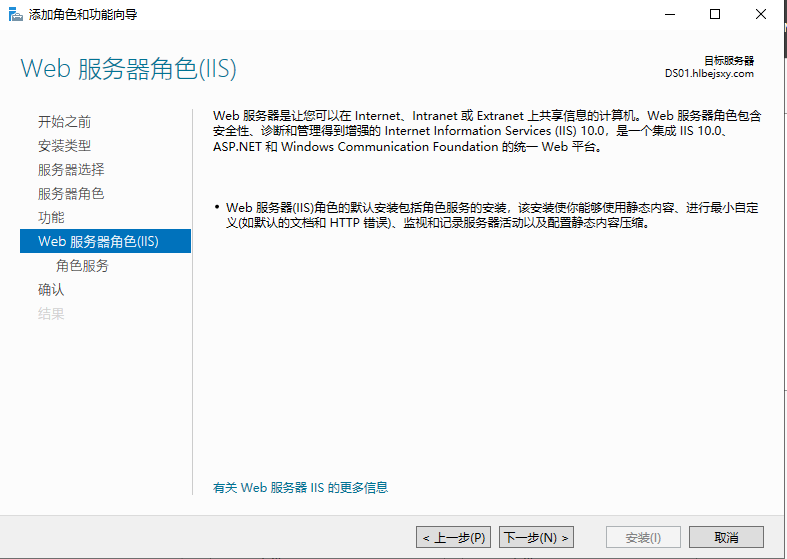Click the wizard icon in the title bar

(15, 14)
